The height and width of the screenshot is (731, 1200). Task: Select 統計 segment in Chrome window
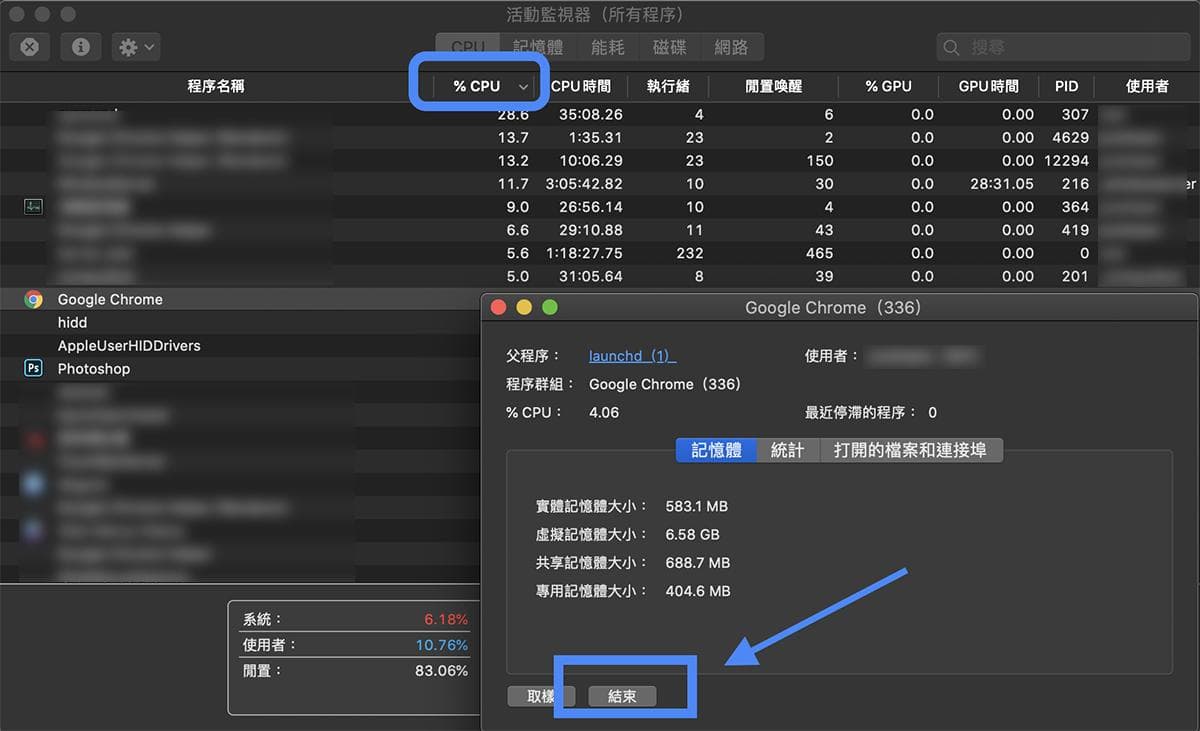point(787,450)
